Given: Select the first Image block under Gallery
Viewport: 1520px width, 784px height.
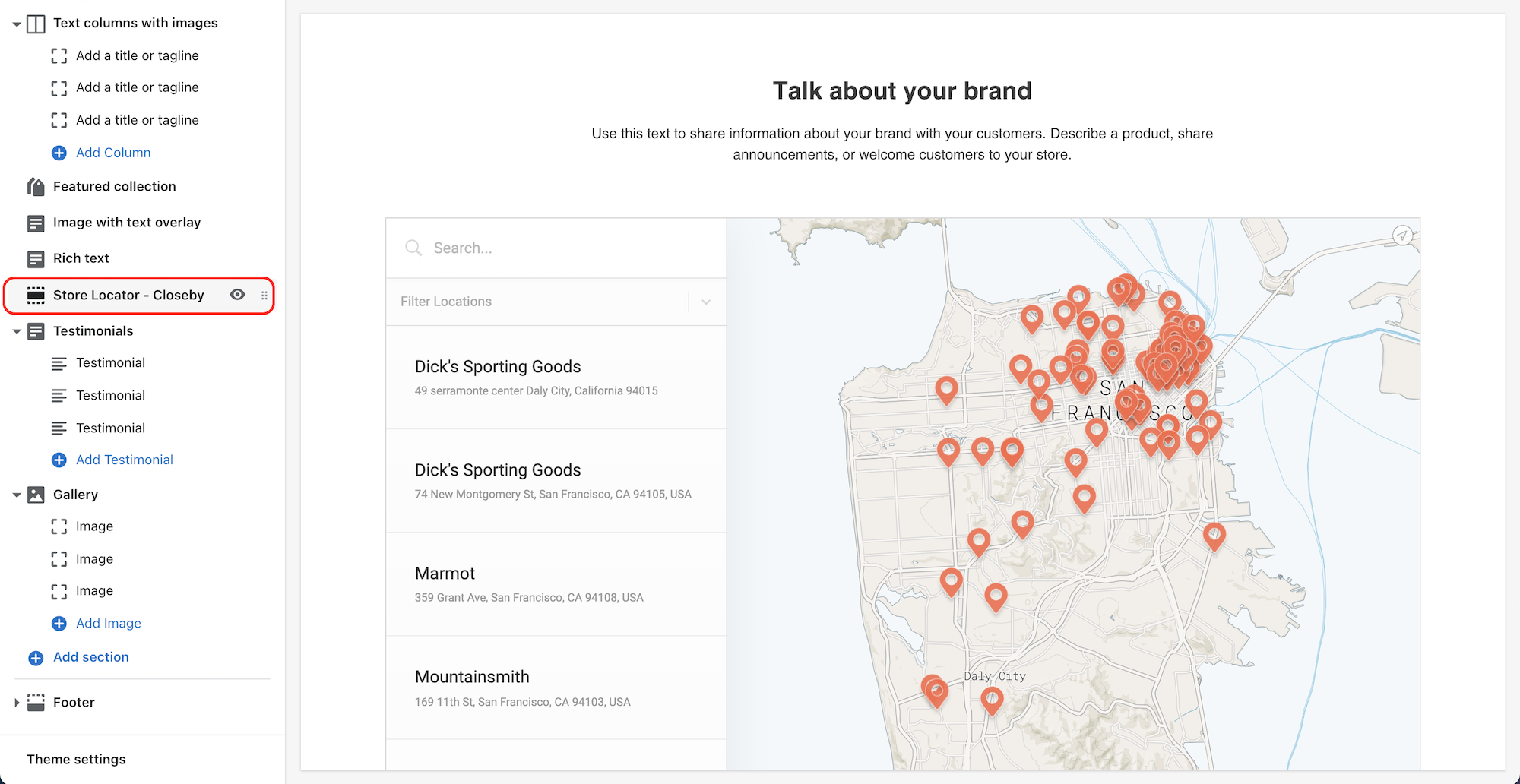Looking at the screenshot, I should [x=94, y=526].
